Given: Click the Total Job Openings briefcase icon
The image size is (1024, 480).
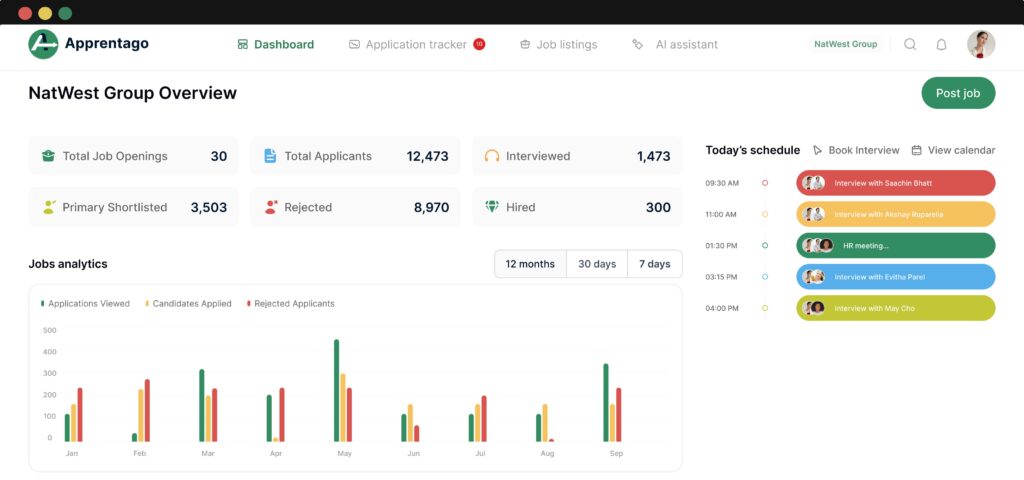Looking at the screenshot, I should pos(48,156).
